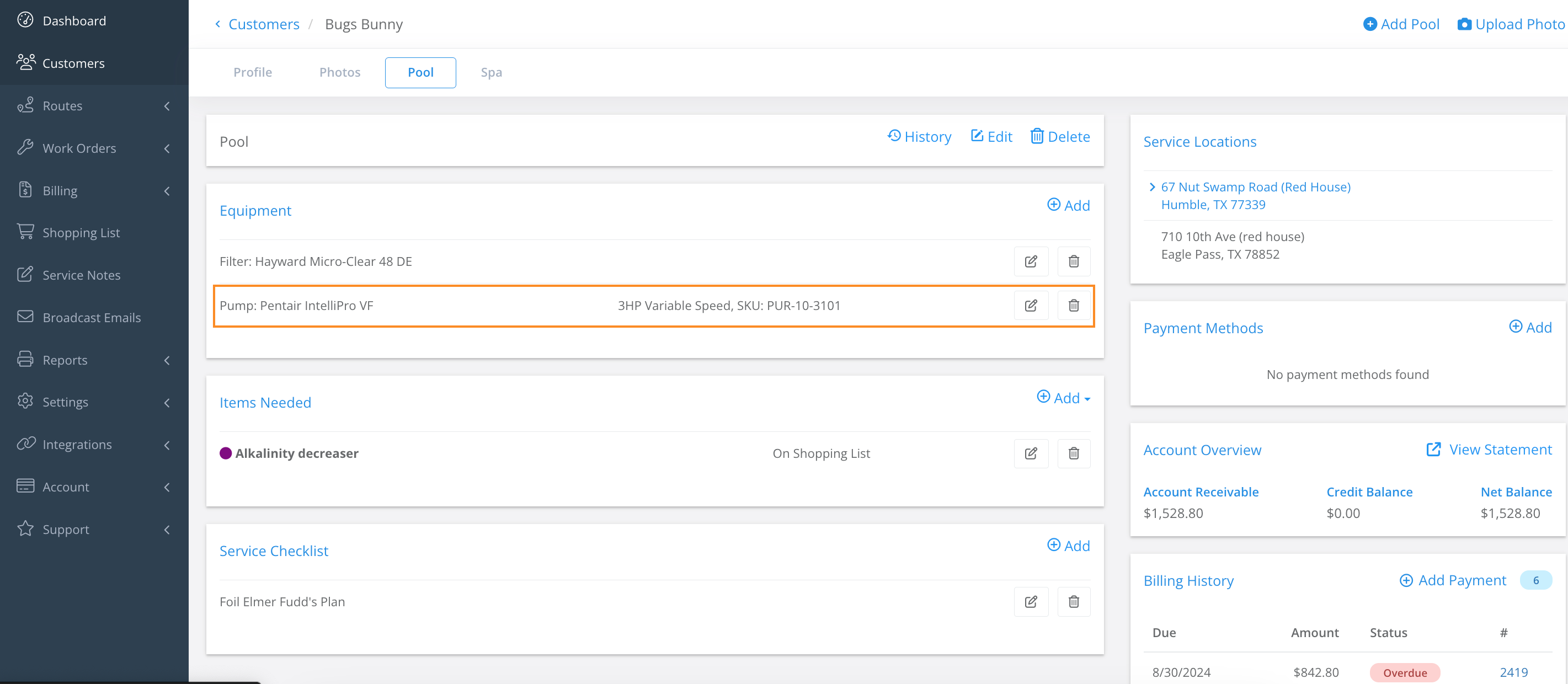
Task: Open View Statement link
Action: click(1489, 450)
